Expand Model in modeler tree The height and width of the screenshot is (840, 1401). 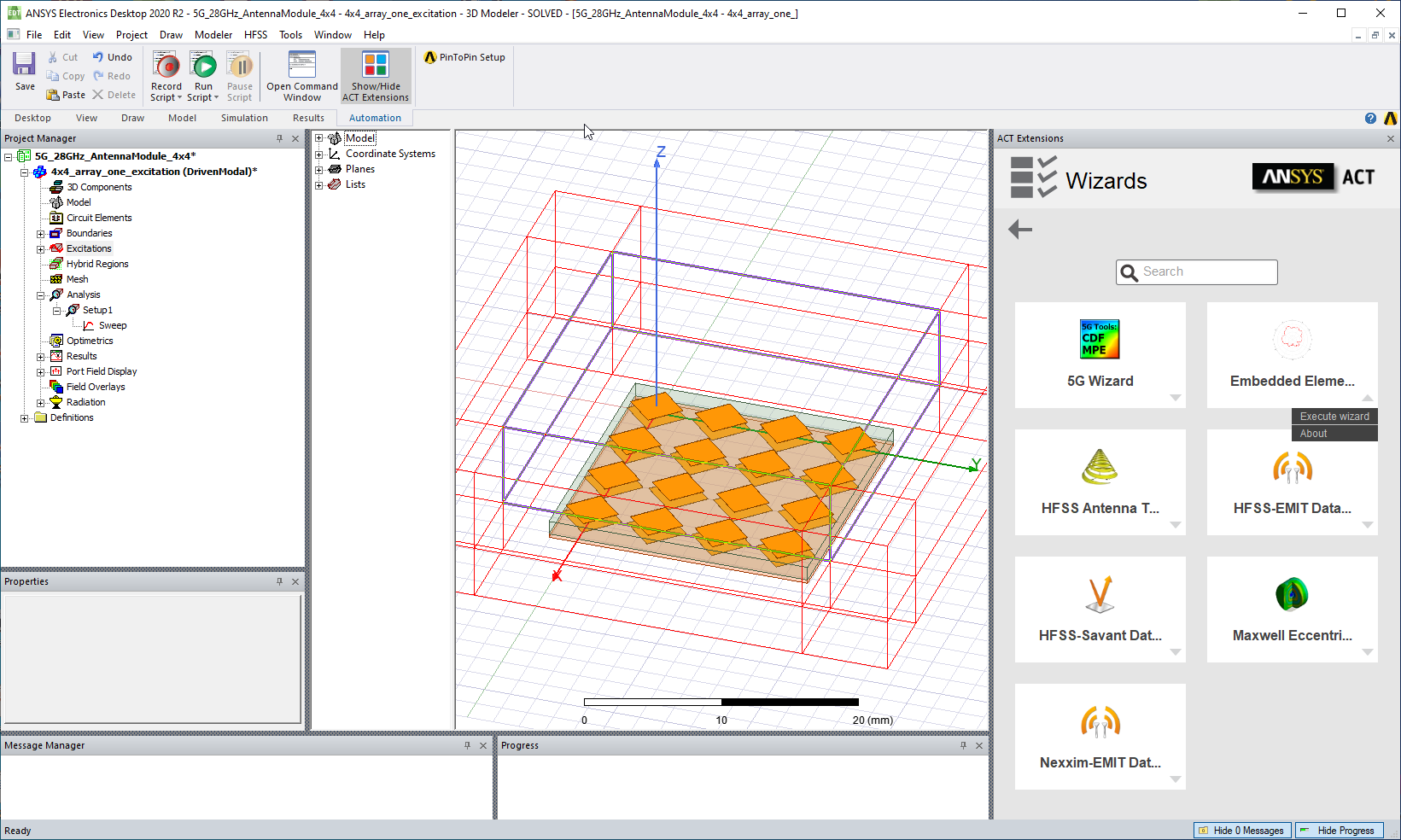coord(319,138)
